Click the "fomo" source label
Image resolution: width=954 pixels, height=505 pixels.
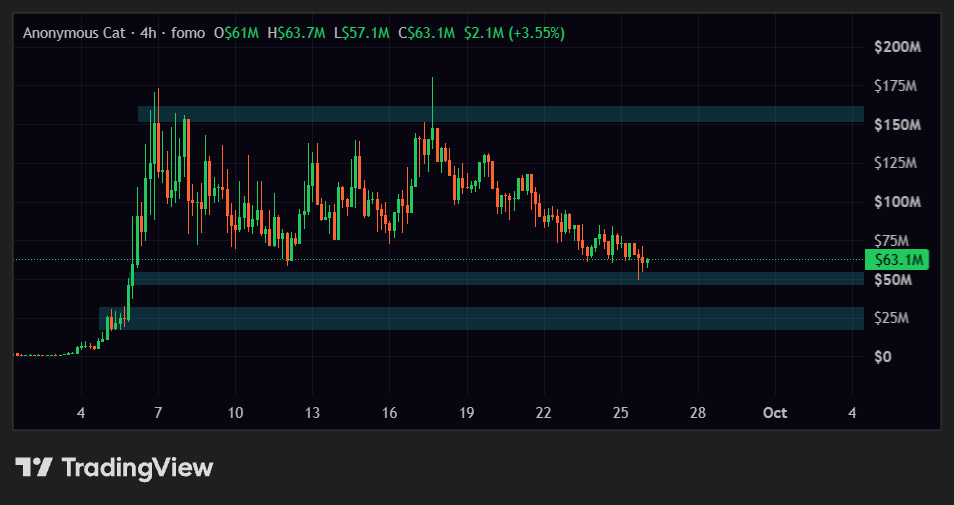pyautogui.click(x=188, y=33)
